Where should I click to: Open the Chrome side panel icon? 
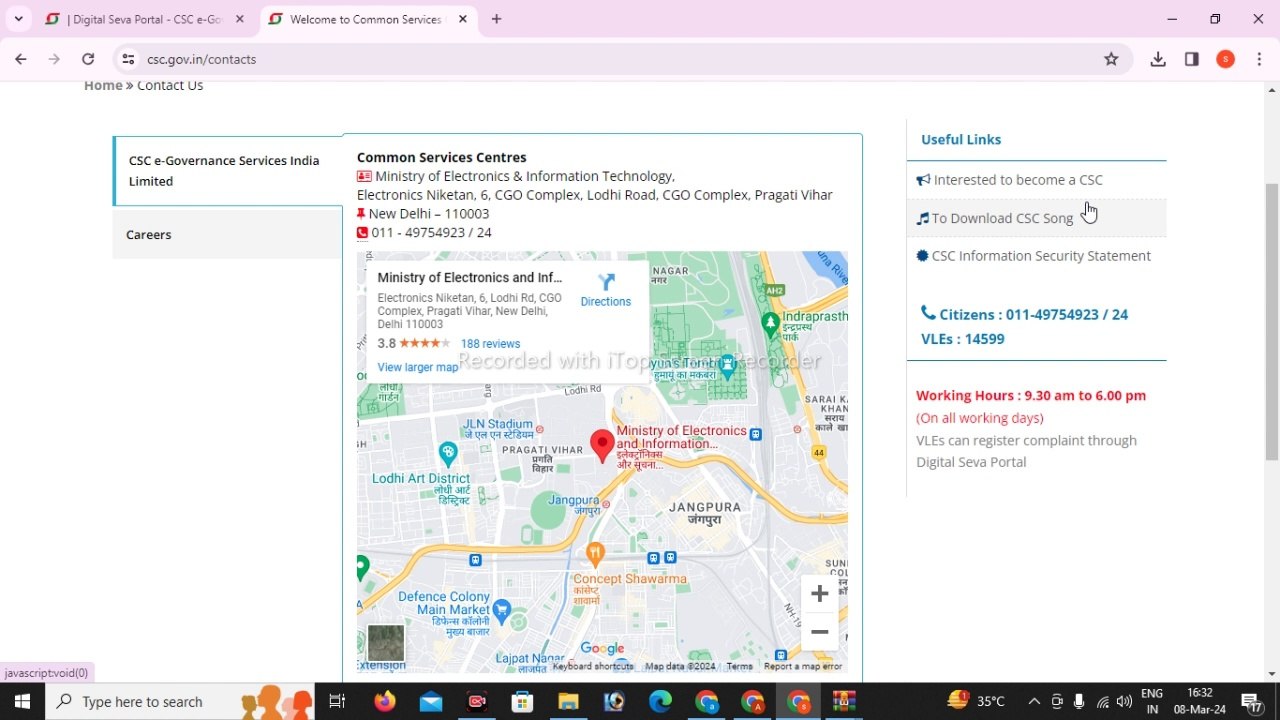(1191, 59)
